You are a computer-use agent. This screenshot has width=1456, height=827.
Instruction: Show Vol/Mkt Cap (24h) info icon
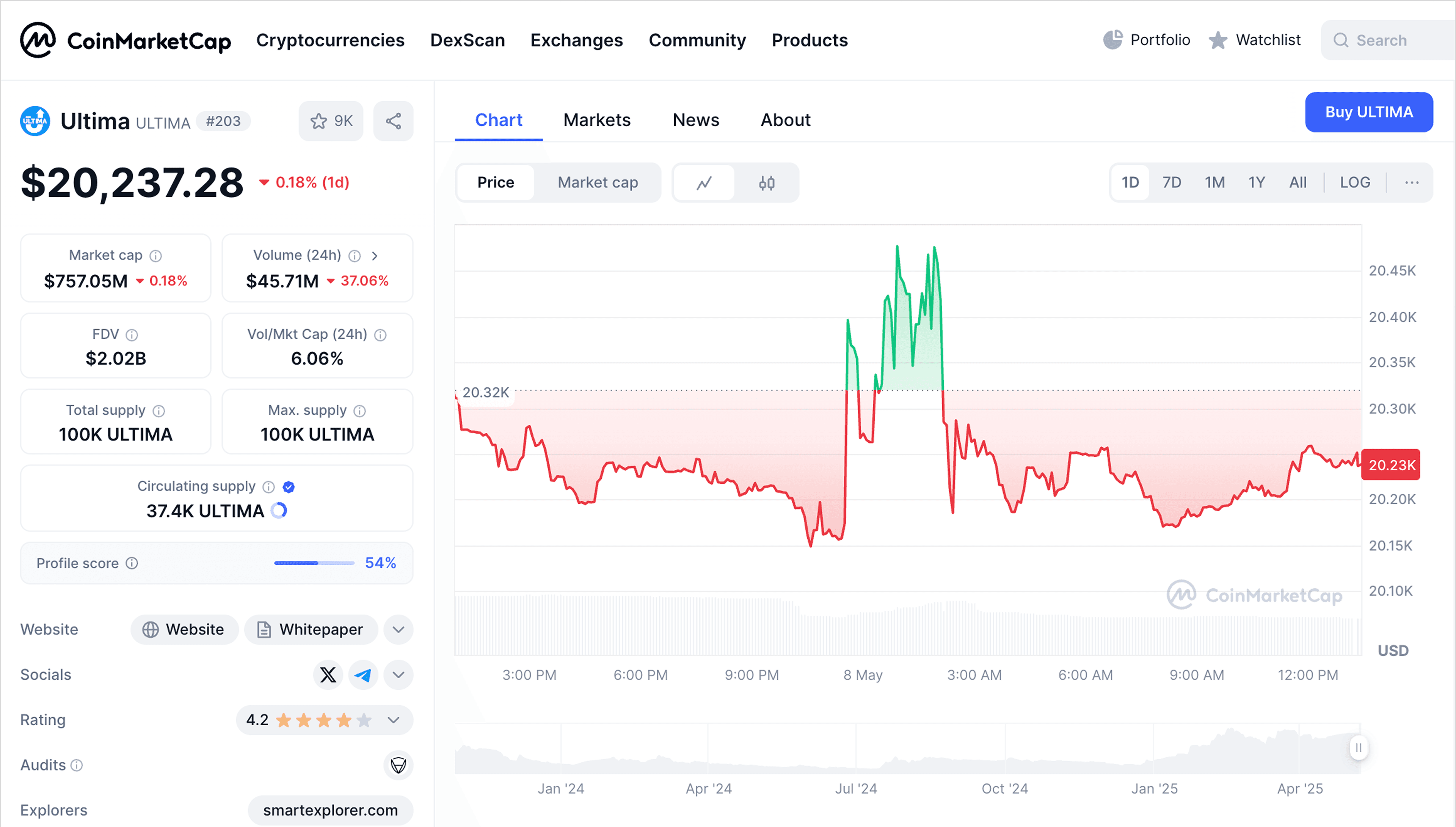click(380, 335)
